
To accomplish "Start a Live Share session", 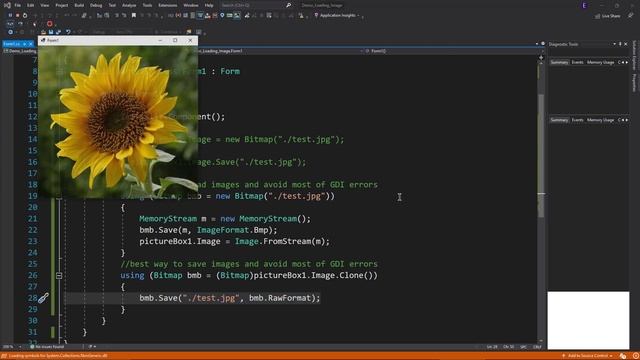I will point(608,16).
